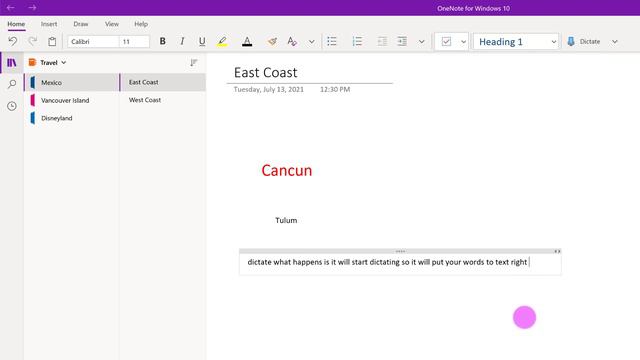Click the Redo icon
Viewport: 640px width, 360px height.
point(33,41)
